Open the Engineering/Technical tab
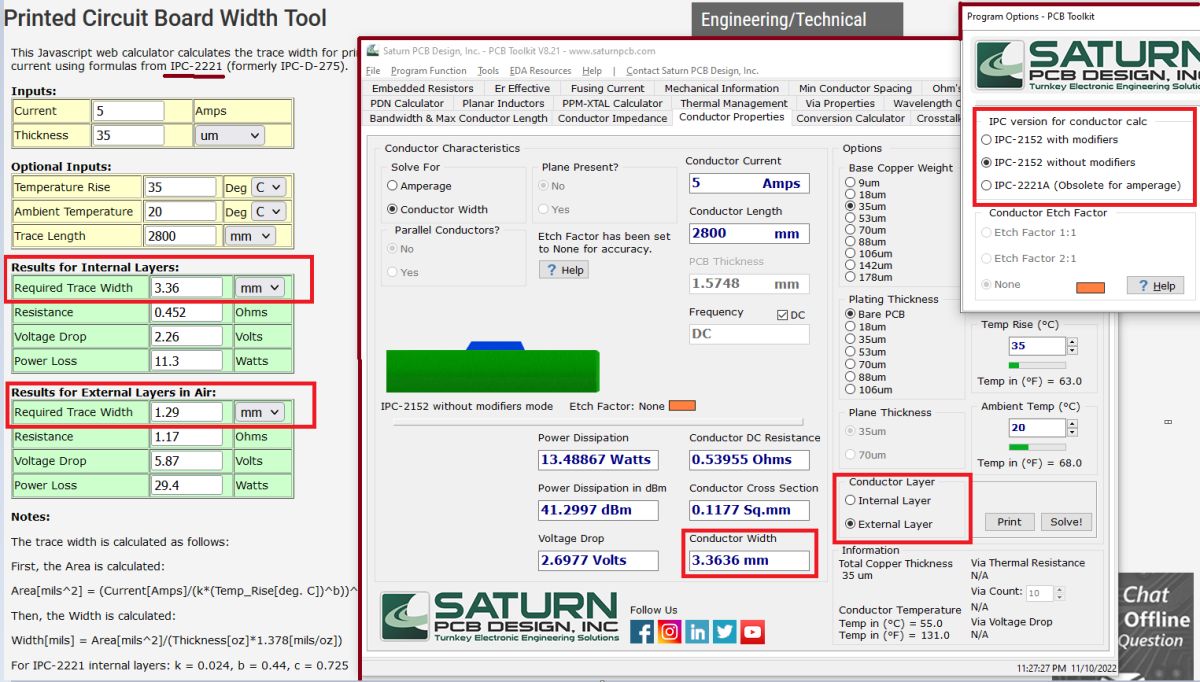1200x682 pixels. tap(797, 19)
